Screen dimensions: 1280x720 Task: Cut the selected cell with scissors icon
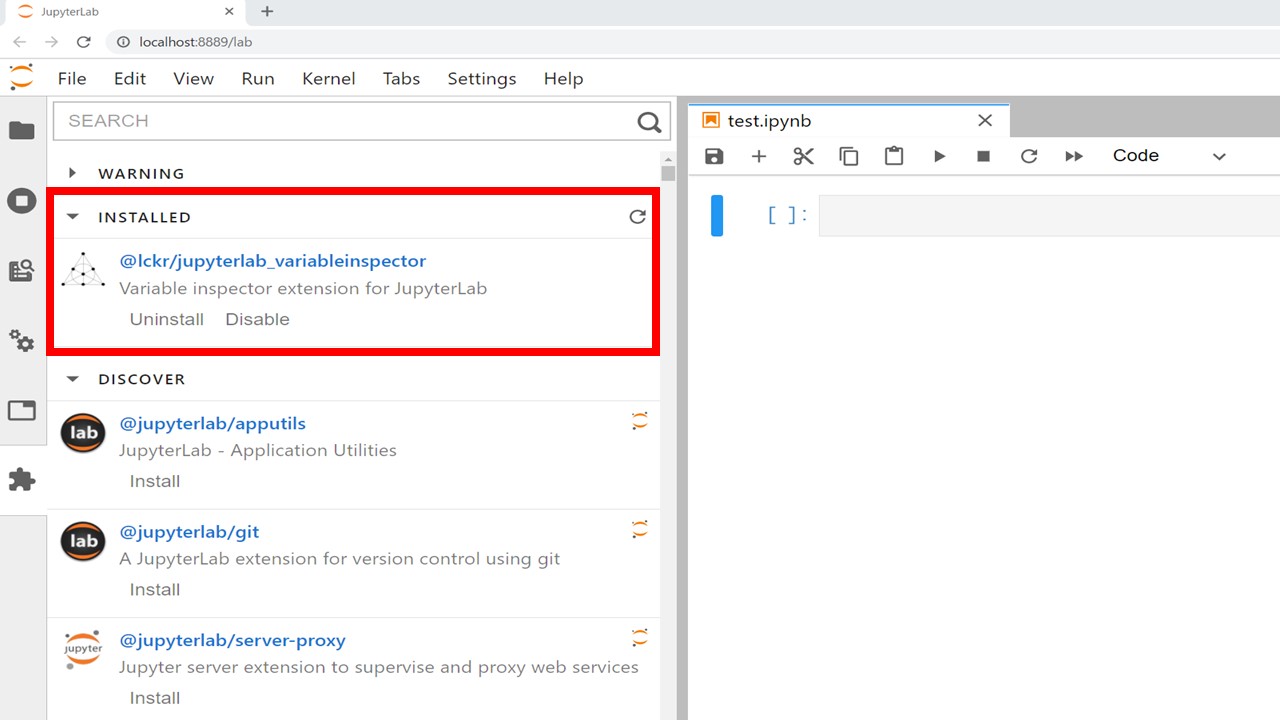point(804,156)
